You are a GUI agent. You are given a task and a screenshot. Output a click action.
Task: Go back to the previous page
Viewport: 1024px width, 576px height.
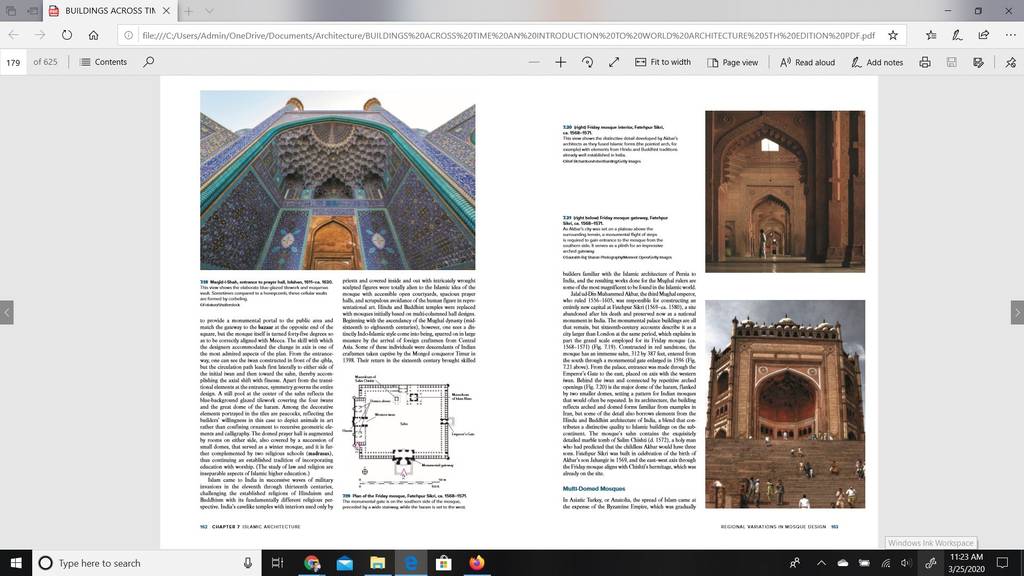pyautogui.click(x=14, y=35)
